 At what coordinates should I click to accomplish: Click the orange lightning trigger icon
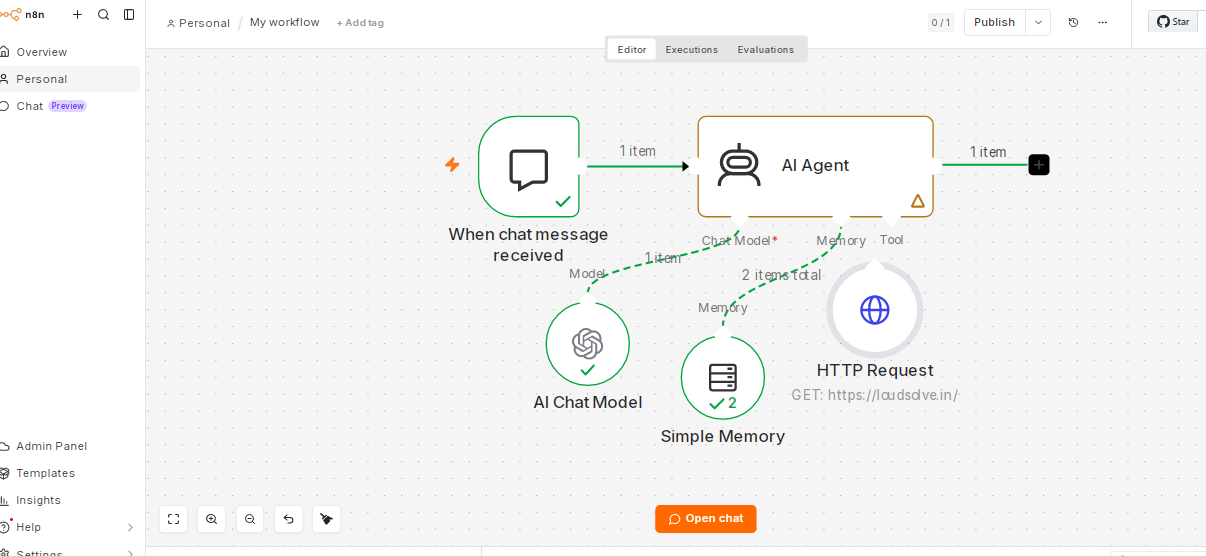pyautogui.click(x=452, y=165)
